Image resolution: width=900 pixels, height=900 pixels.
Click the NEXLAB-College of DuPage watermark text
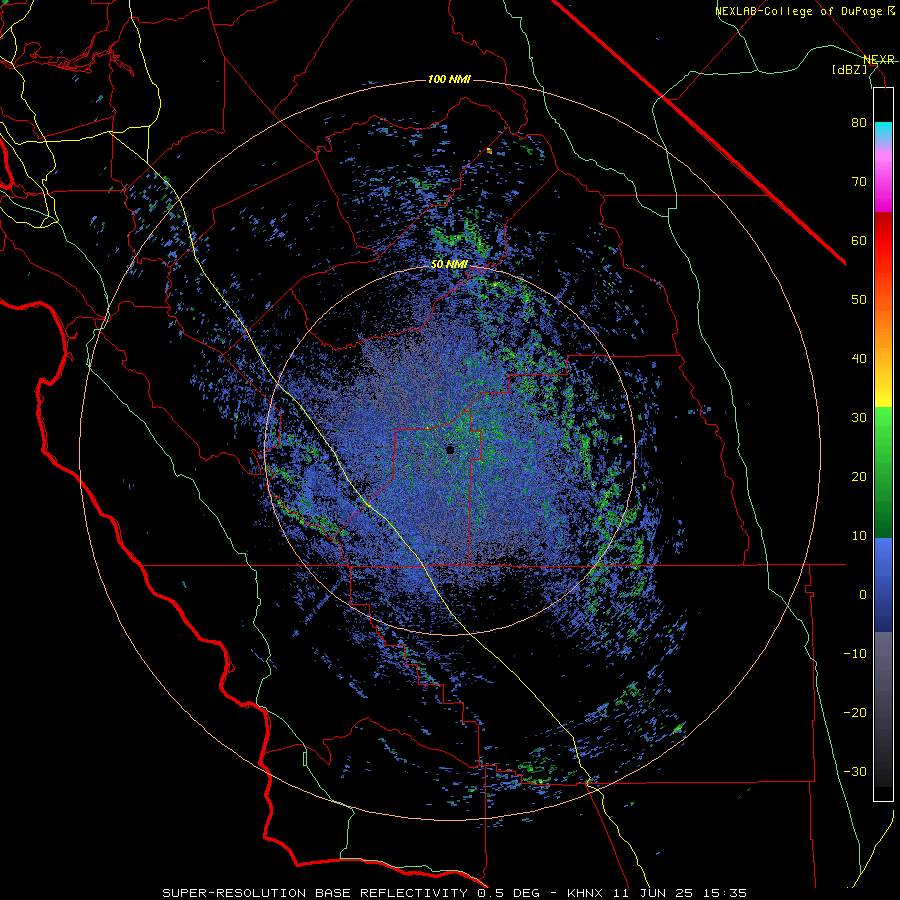click(x=804, y=11)
